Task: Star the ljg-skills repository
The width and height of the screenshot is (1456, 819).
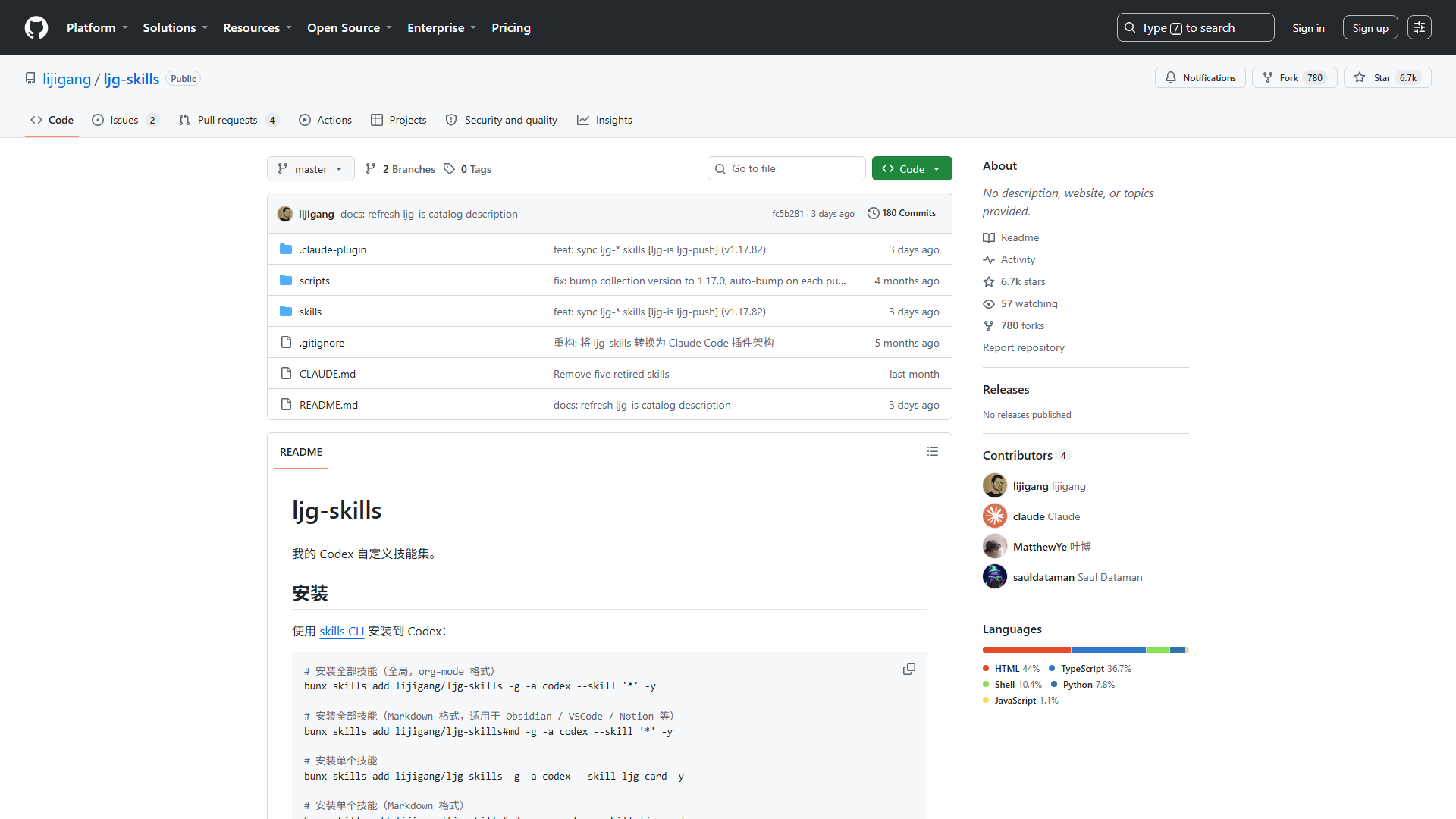Action: click(x=1387, y=77)
